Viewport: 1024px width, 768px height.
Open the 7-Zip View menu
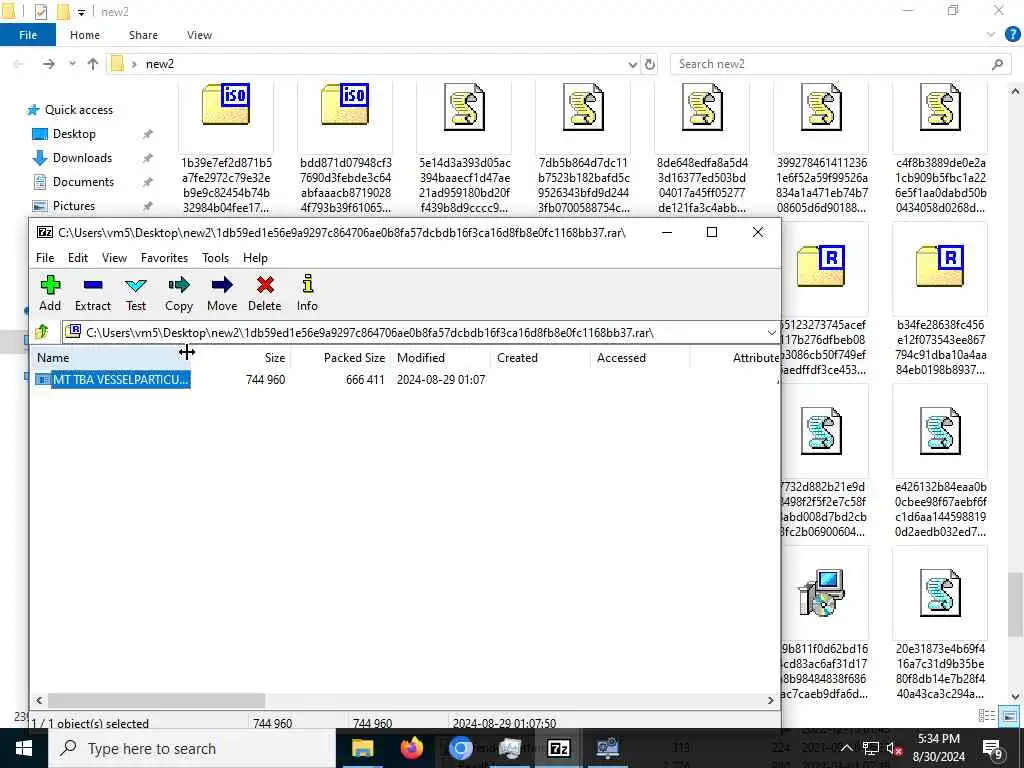tap(114, 258)
